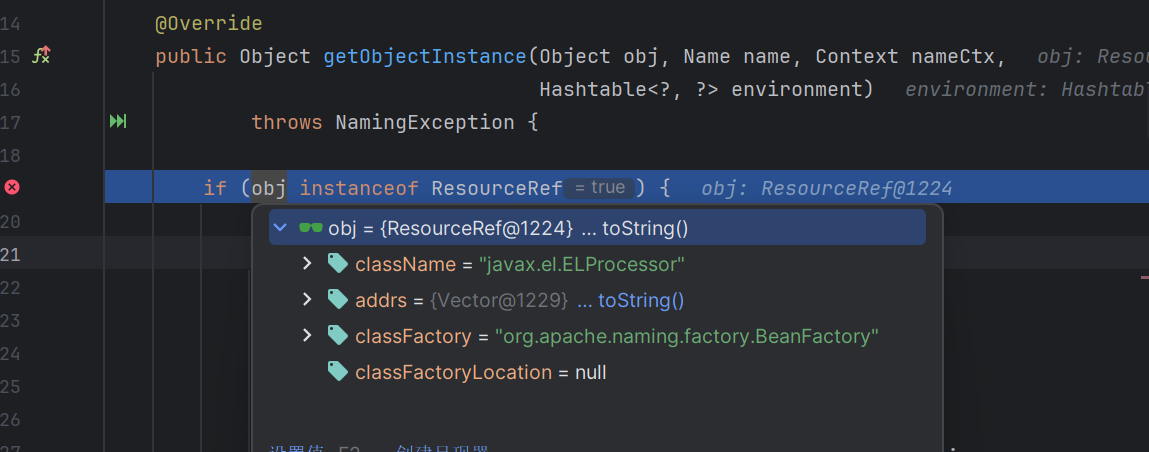Click the breakpoint icon in the gutter
This screenshot has width=1149, height=452.
pyautogui.click(x=12, y=187)
